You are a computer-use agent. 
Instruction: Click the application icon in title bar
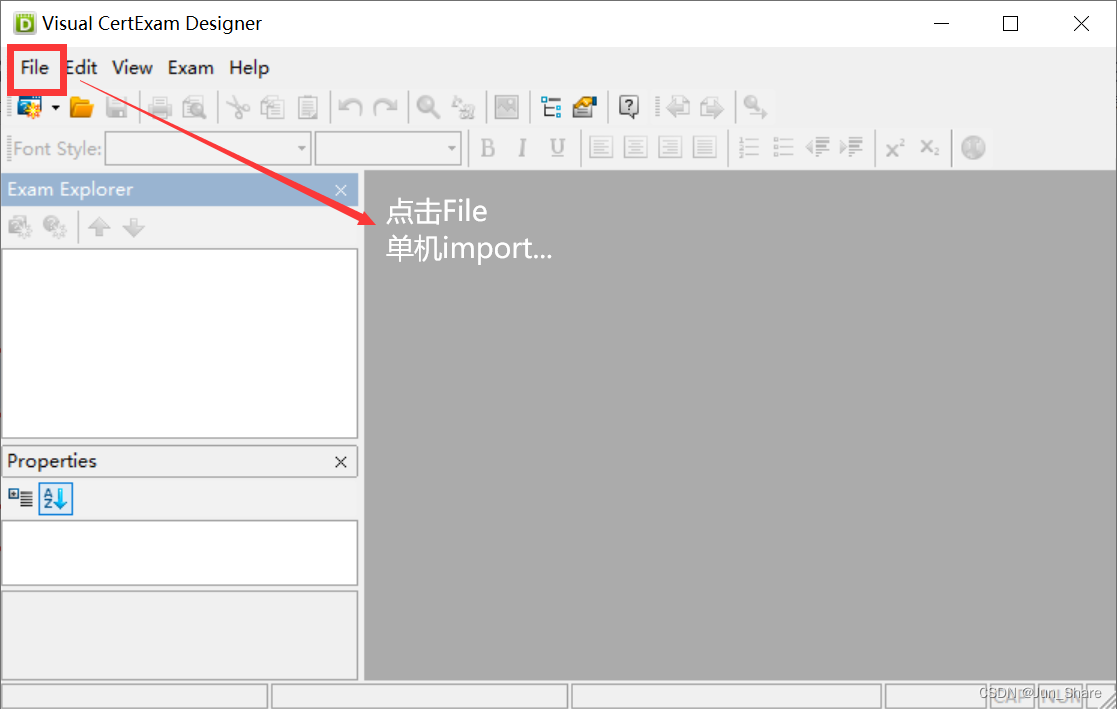(x=25, y=24)
